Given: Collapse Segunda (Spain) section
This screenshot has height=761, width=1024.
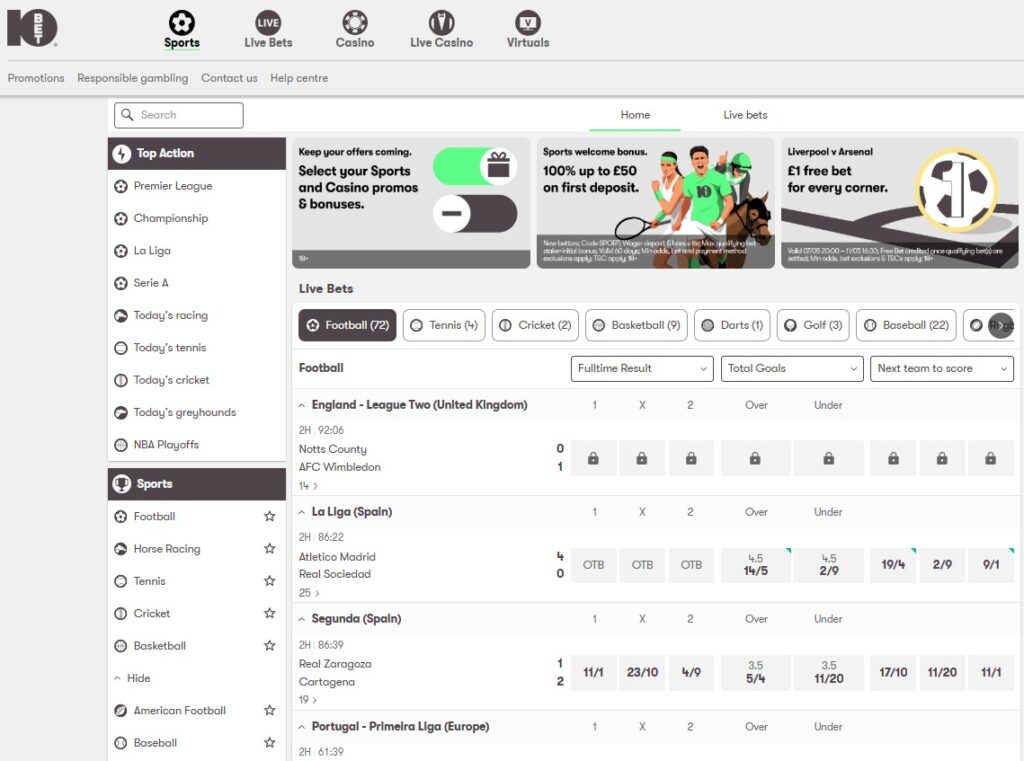Looking at the screenshot, I should (302, 619).
